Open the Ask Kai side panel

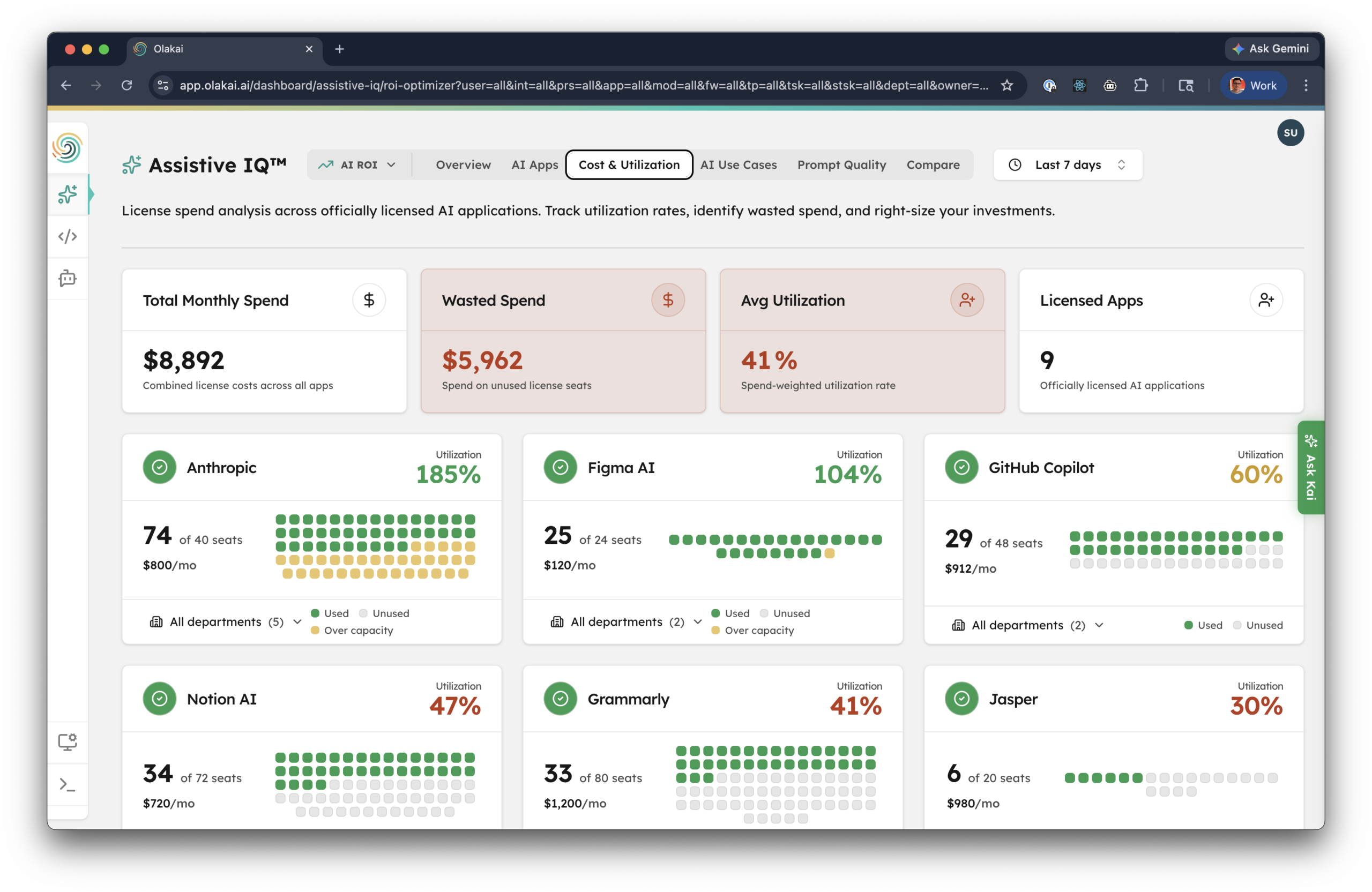tap(1310, 468)
